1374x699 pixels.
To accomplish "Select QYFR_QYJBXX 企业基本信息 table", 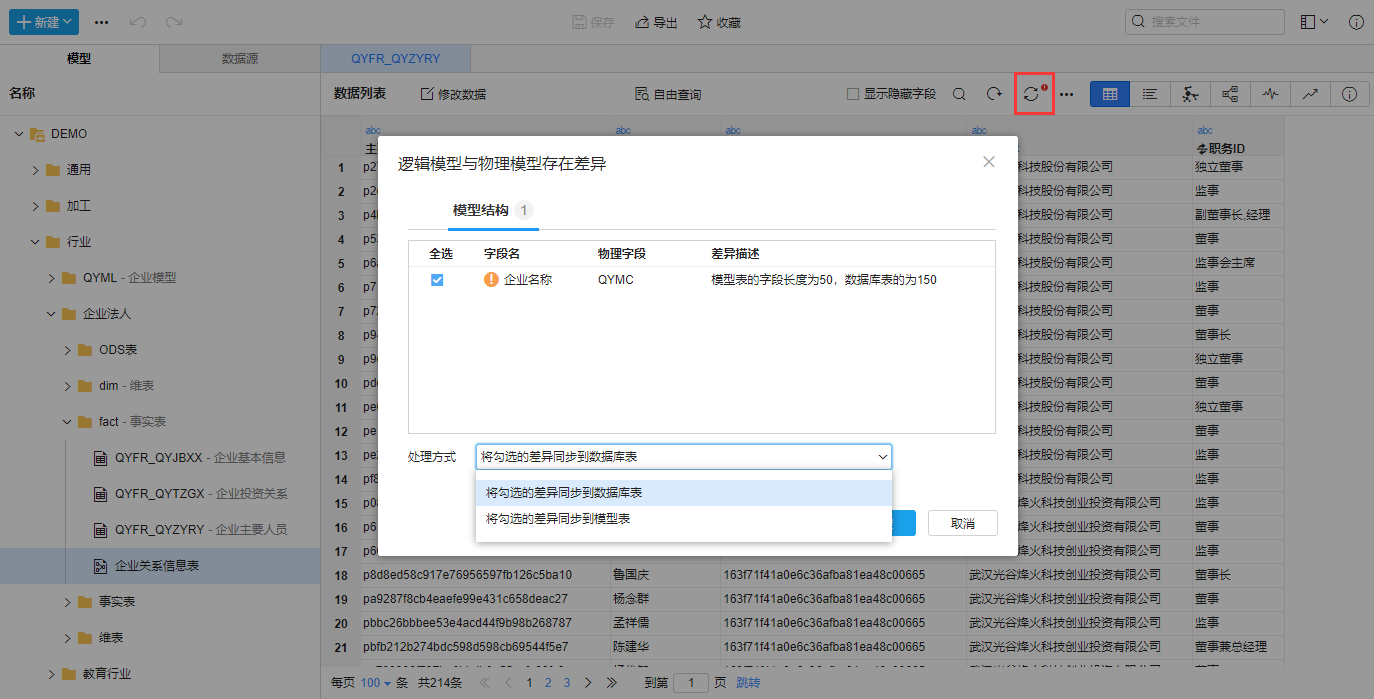I will click(x=200, y=458).
